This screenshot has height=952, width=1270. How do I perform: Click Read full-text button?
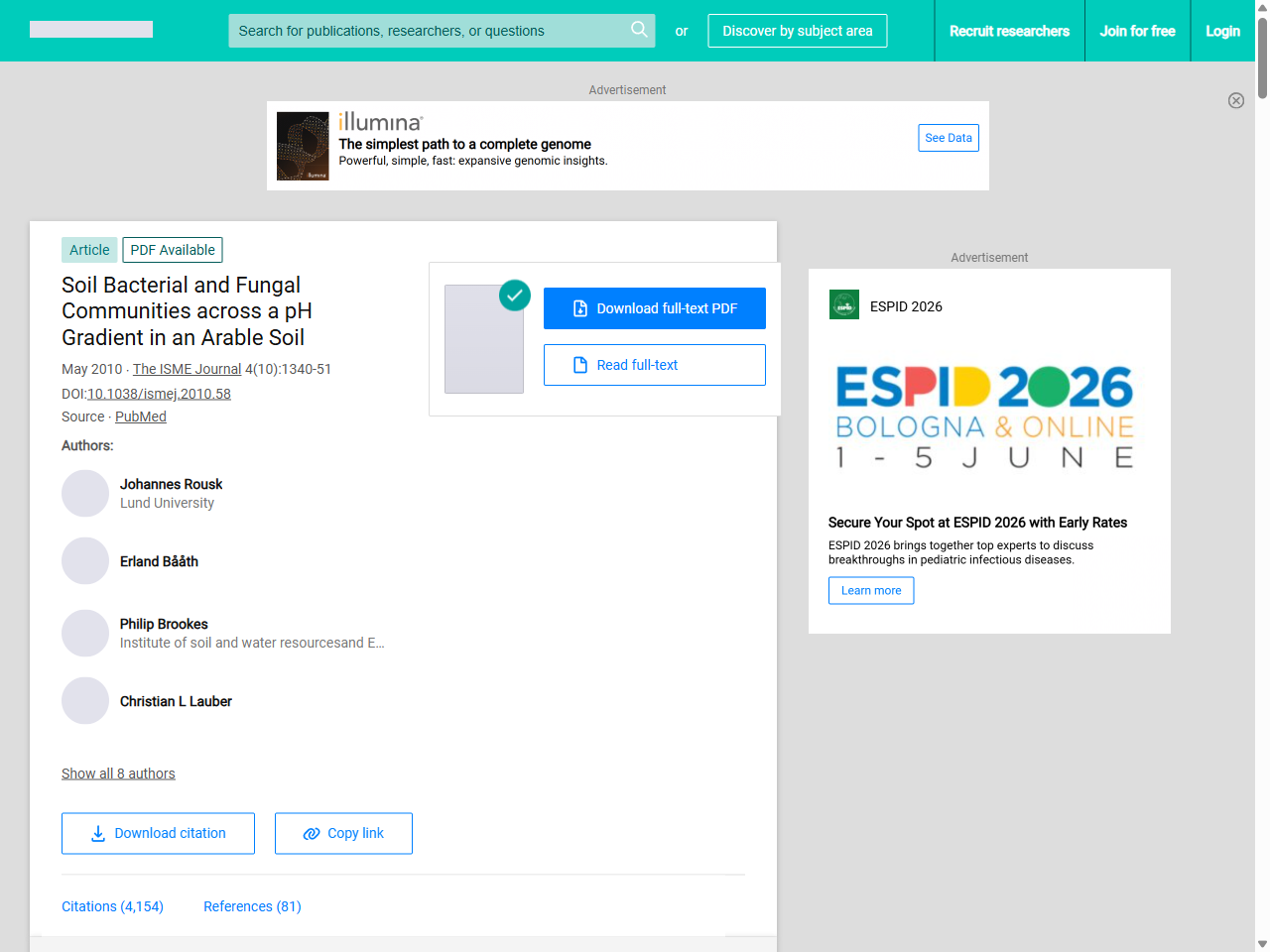654,365
